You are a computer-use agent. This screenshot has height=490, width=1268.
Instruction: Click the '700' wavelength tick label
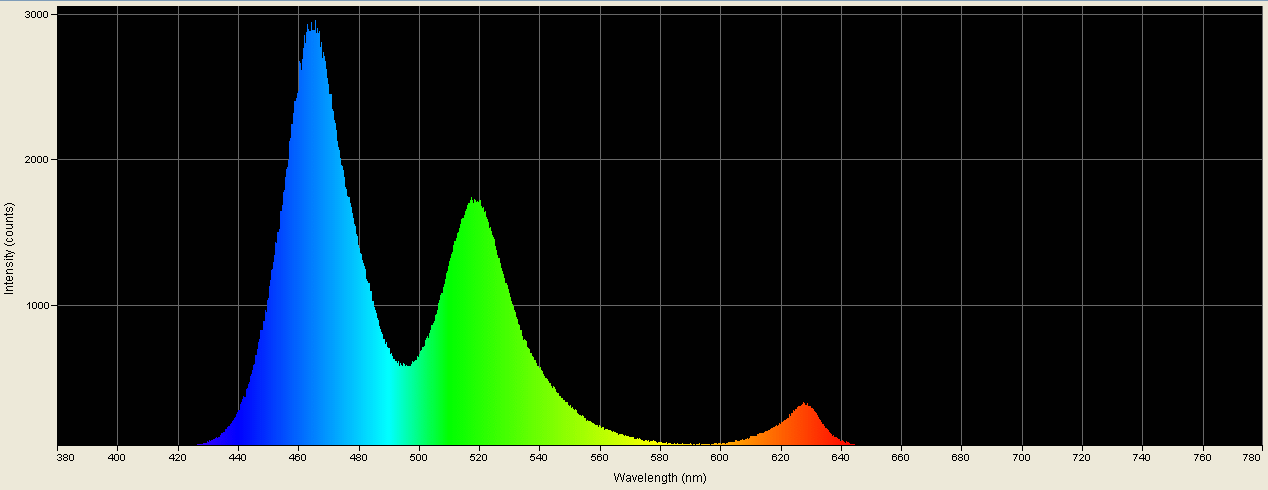coord(1022,458)
